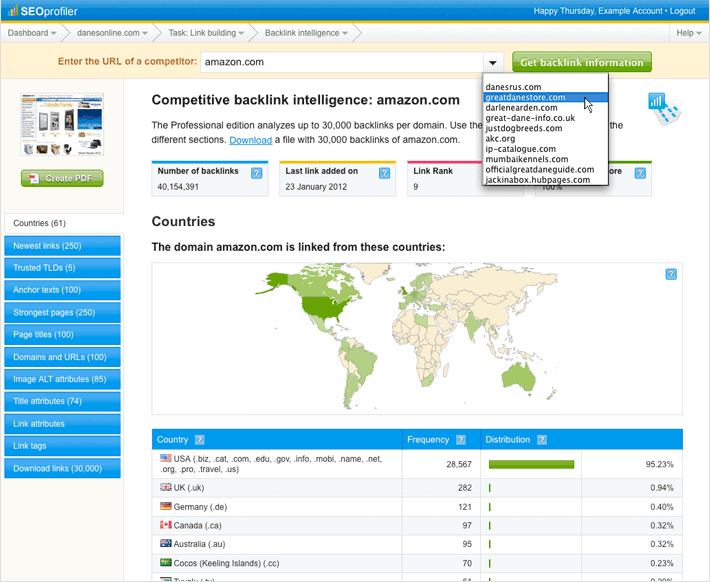Open the Page titles (100) section

click(x=62, y=335)
